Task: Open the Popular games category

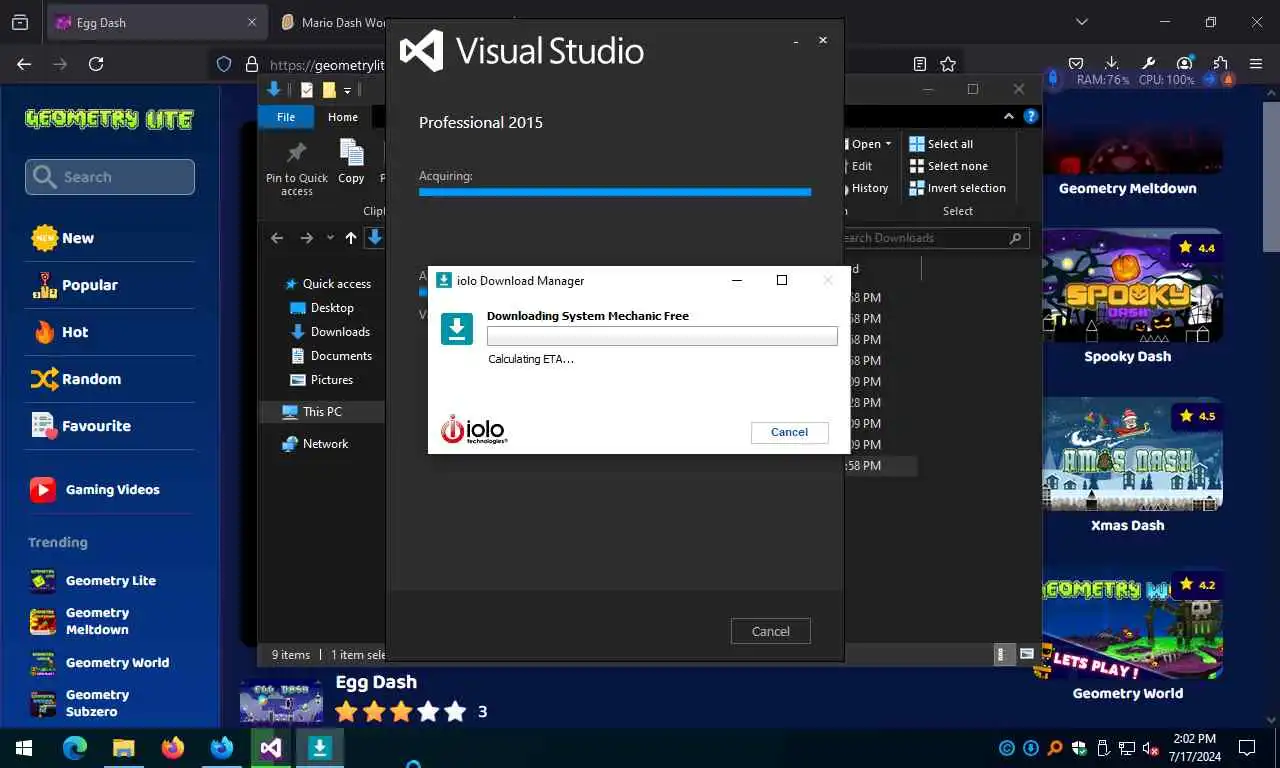Action: [x=74, y=285]
